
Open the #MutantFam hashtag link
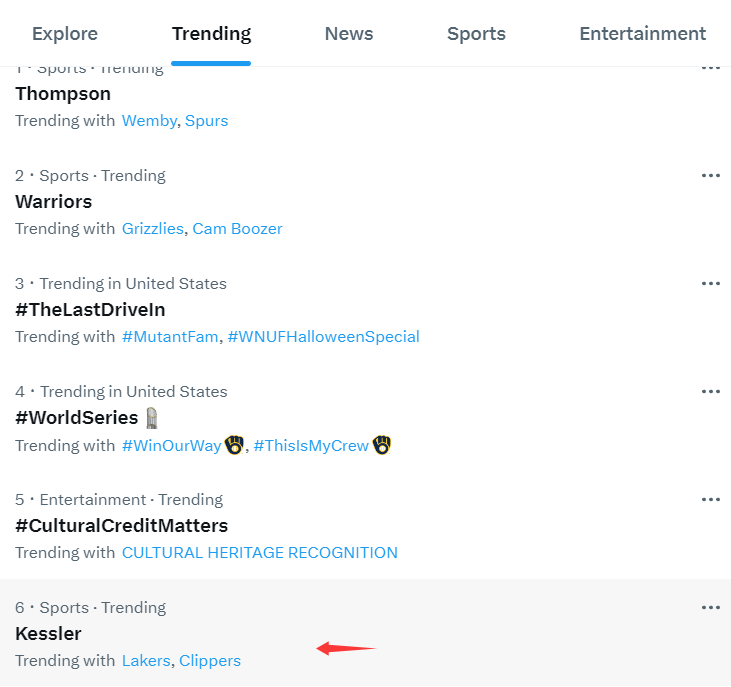[x=170, y=337]
